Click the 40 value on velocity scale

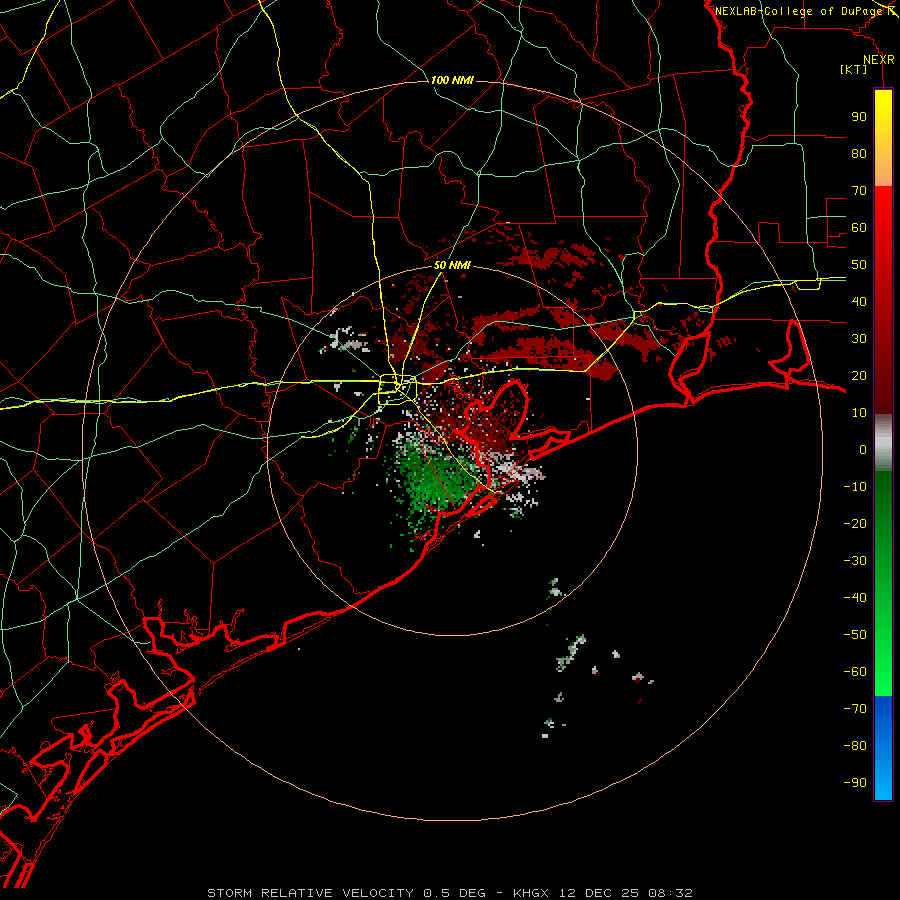click(x=859, y=302)
